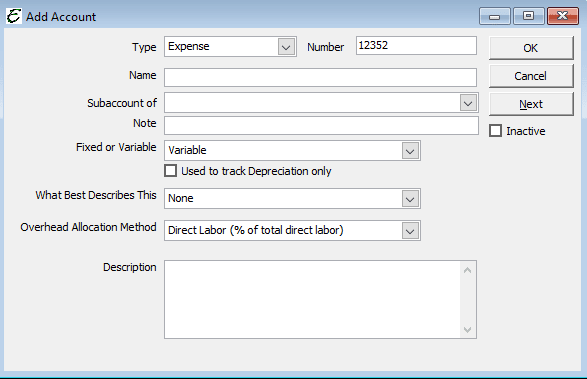The height and width of the screenshot is (379, 587).
Task: Click the Cancel button
Action: tap(531, 76)
